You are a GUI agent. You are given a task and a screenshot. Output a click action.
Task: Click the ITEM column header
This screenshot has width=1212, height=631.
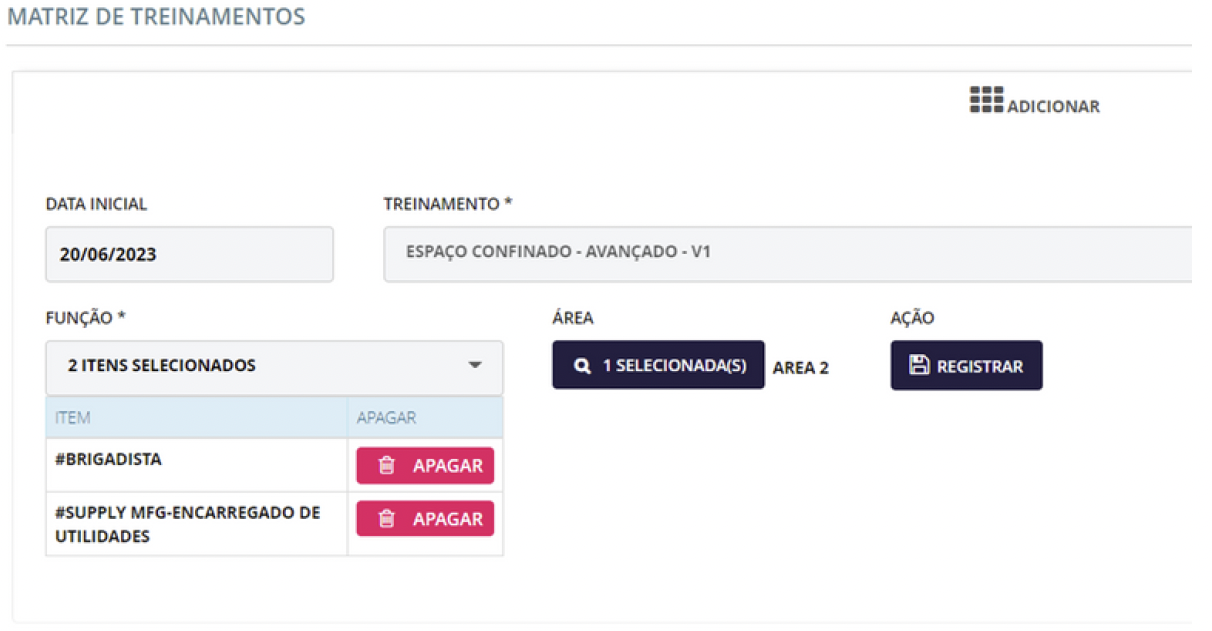coord(73,417)
